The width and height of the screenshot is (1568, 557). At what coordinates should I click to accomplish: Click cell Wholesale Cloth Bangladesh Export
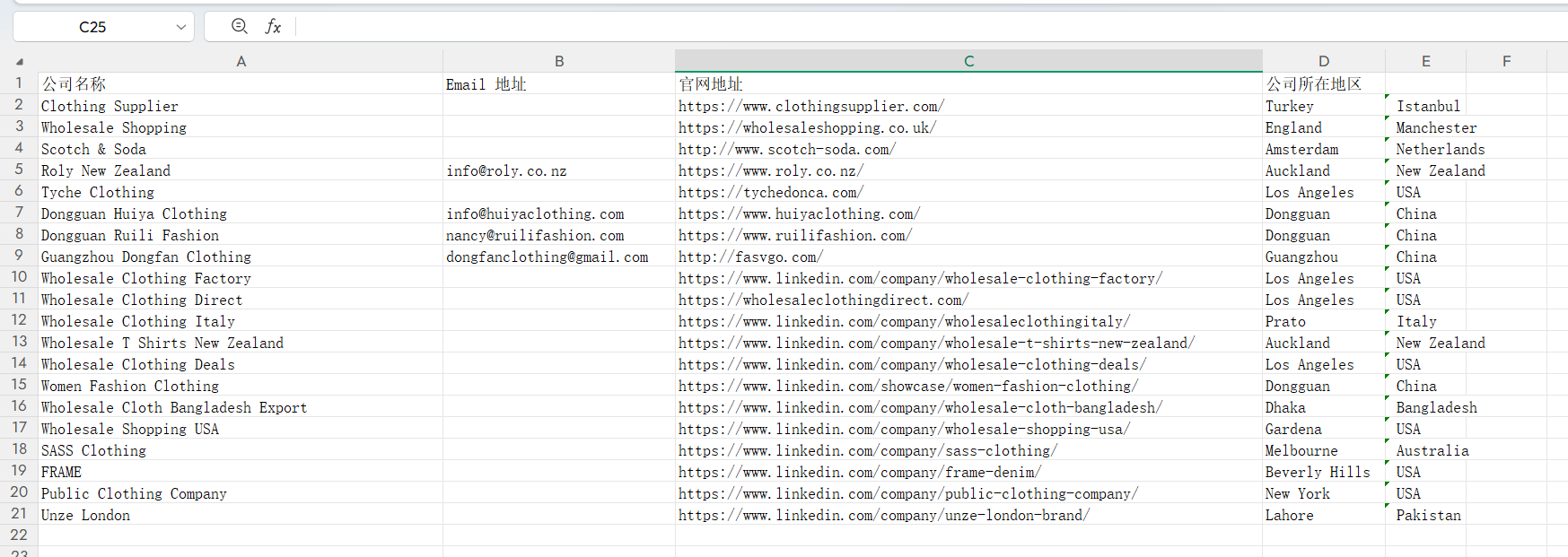pos(241,407)
